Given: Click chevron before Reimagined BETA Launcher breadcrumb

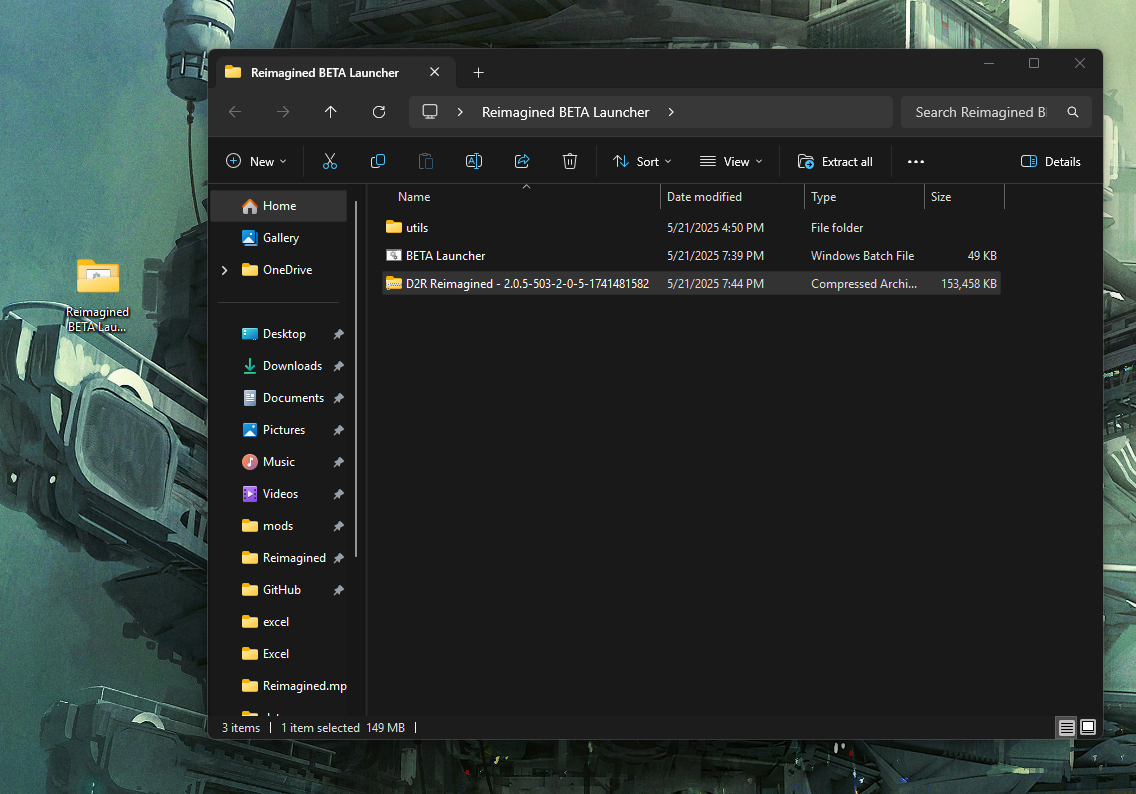Looking at the screenshot, I should click(460, 112).
